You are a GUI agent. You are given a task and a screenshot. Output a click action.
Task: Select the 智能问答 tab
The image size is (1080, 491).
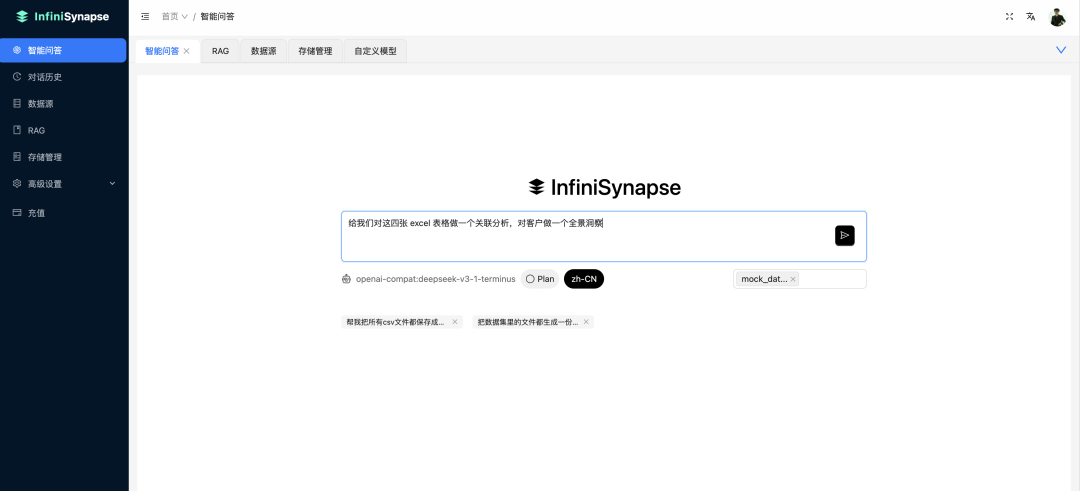point(162,51)
